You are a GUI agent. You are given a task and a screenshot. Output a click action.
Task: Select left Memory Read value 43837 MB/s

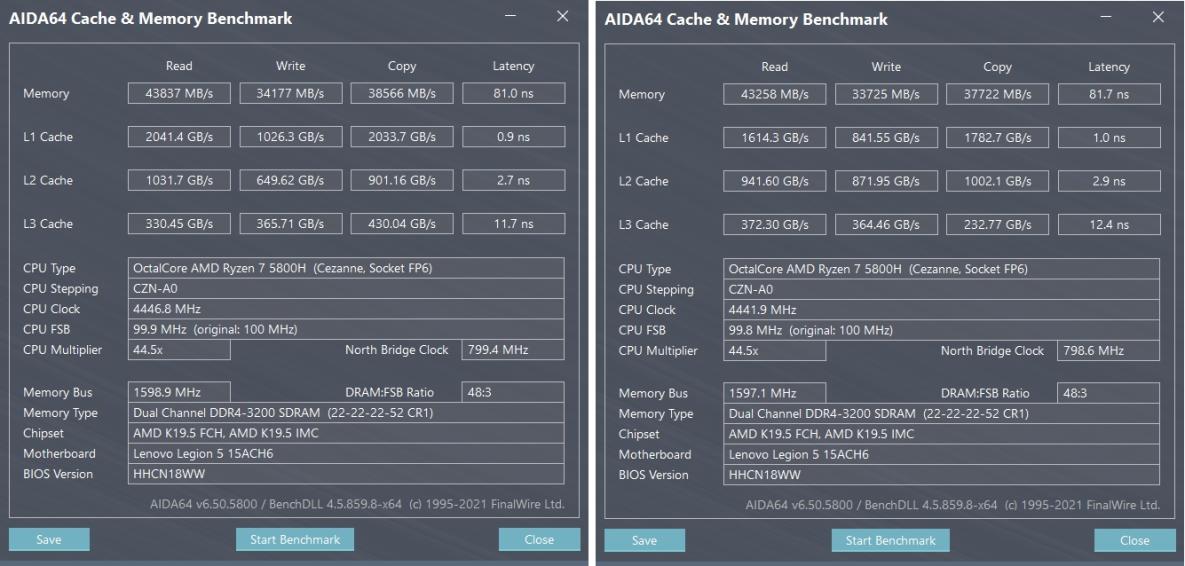(179, 93)
